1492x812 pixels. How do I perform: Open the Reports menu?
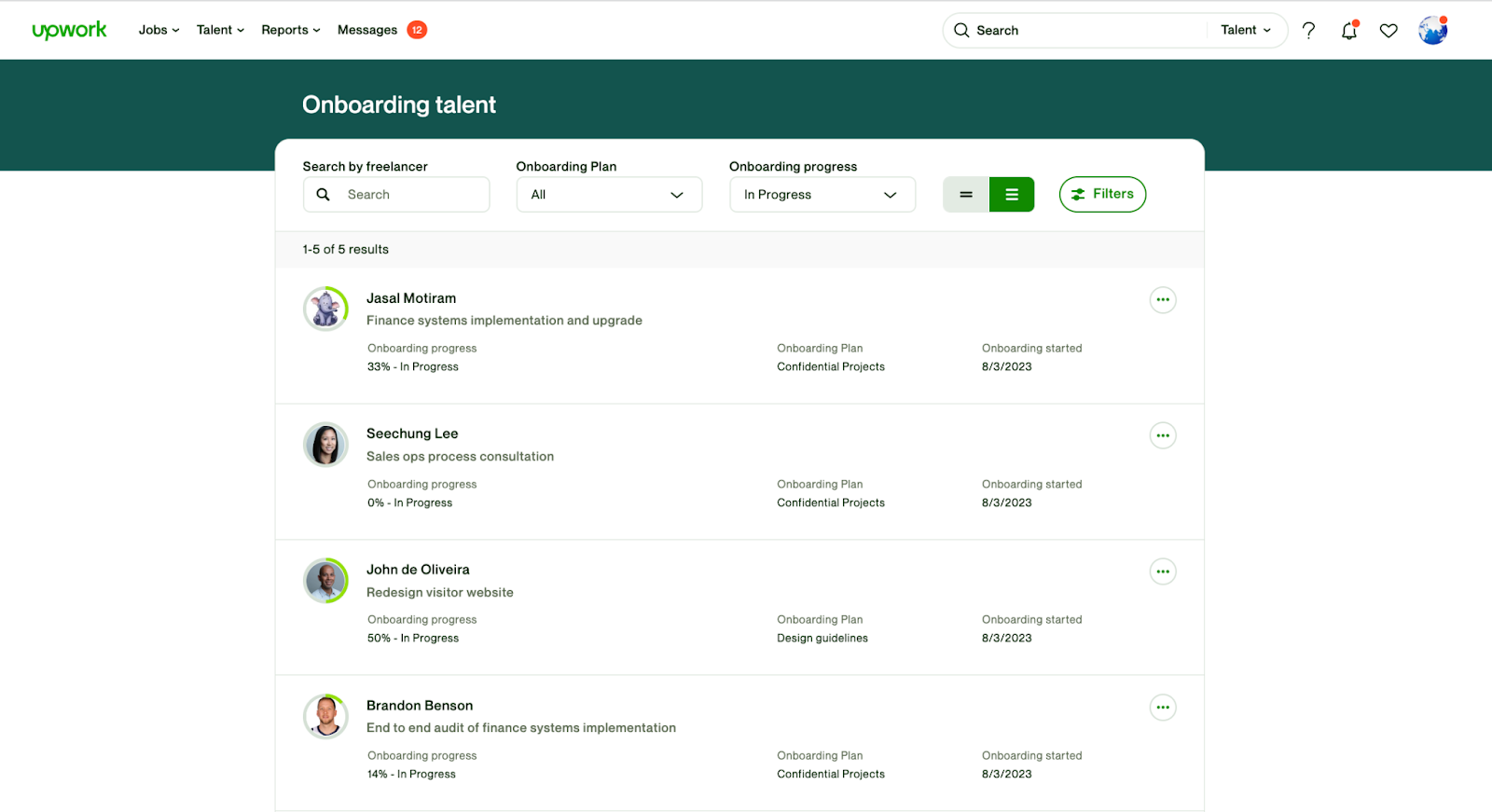pos(290,30)
